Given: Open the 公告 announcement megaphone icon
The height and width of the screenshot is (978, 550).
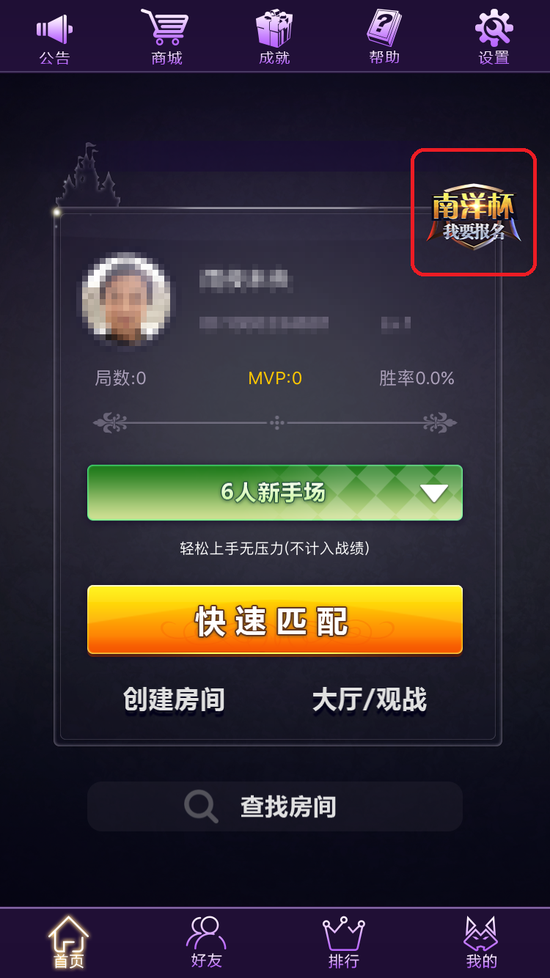Looking at the screenshot, I should pos(54,29).
